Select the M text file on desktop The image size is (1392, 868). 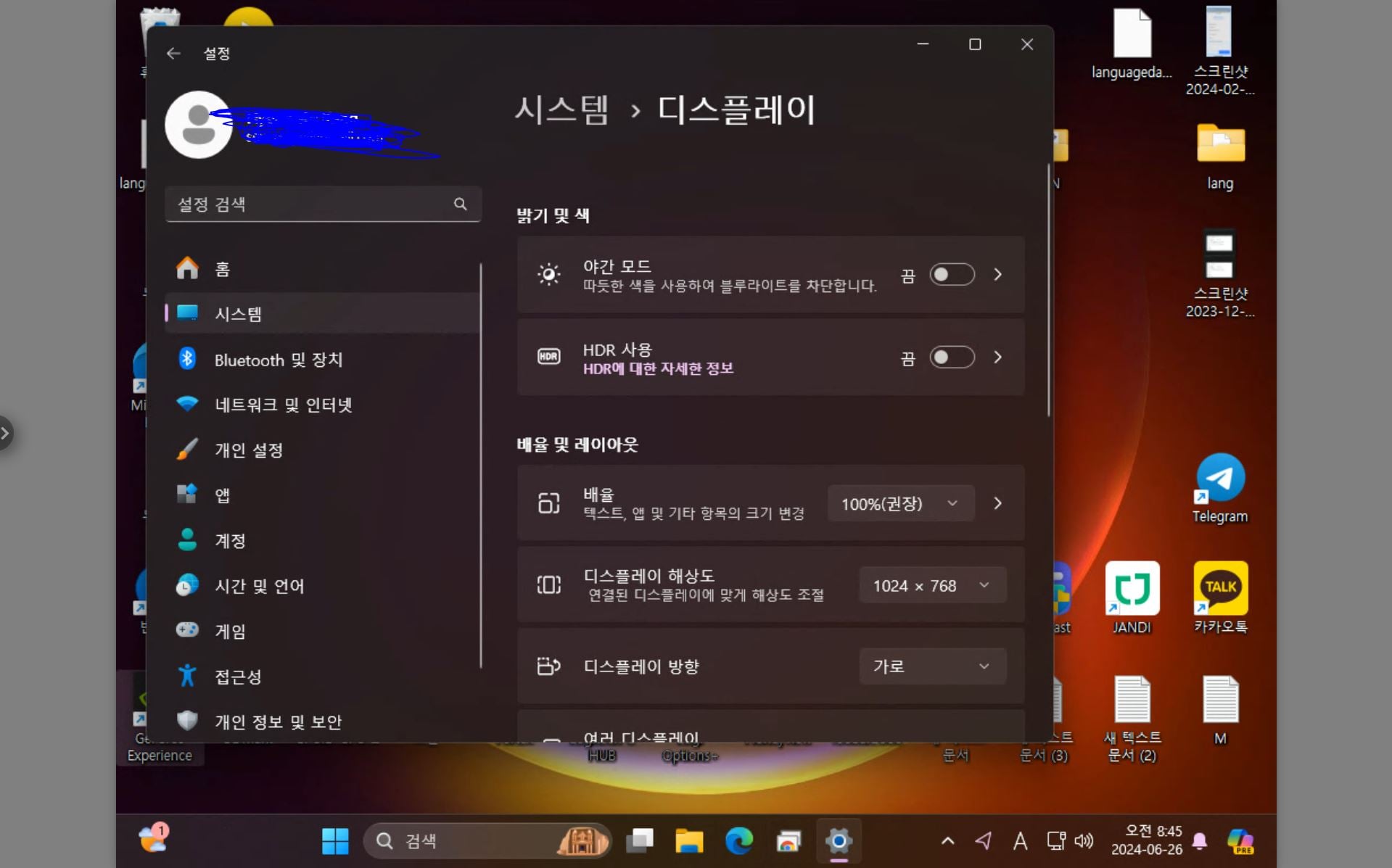pyautogui.click(x=1220, y=711)
